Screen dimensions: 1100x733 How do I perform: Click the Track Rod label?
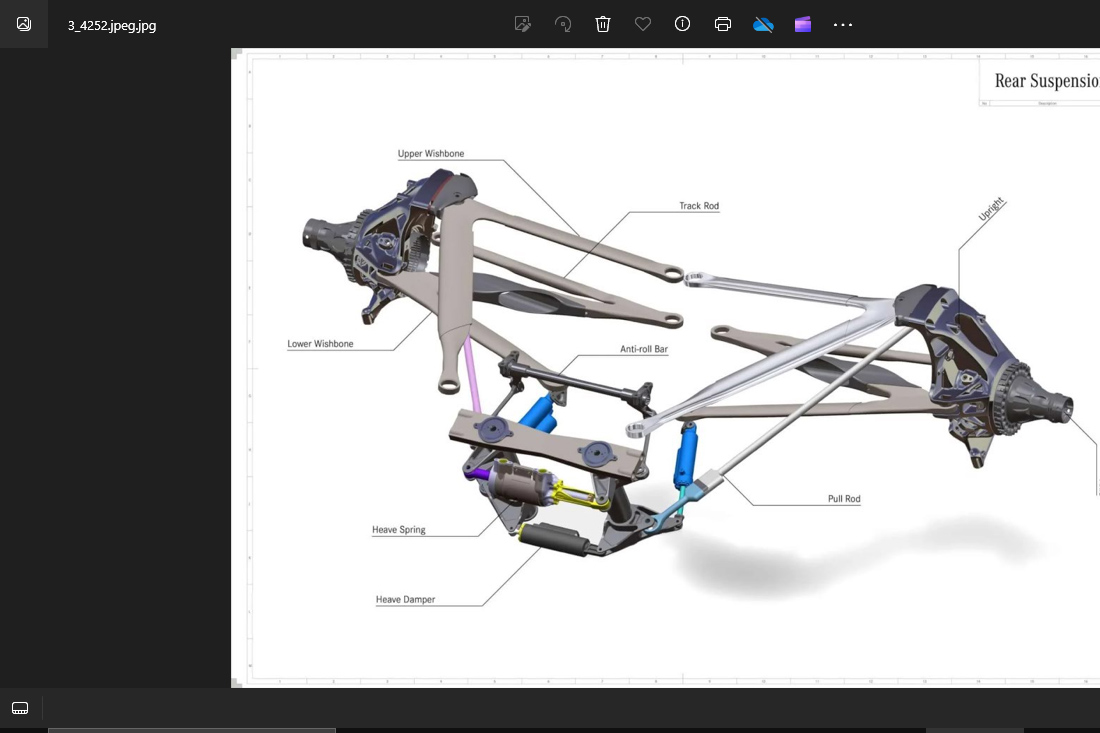point(699,206)
